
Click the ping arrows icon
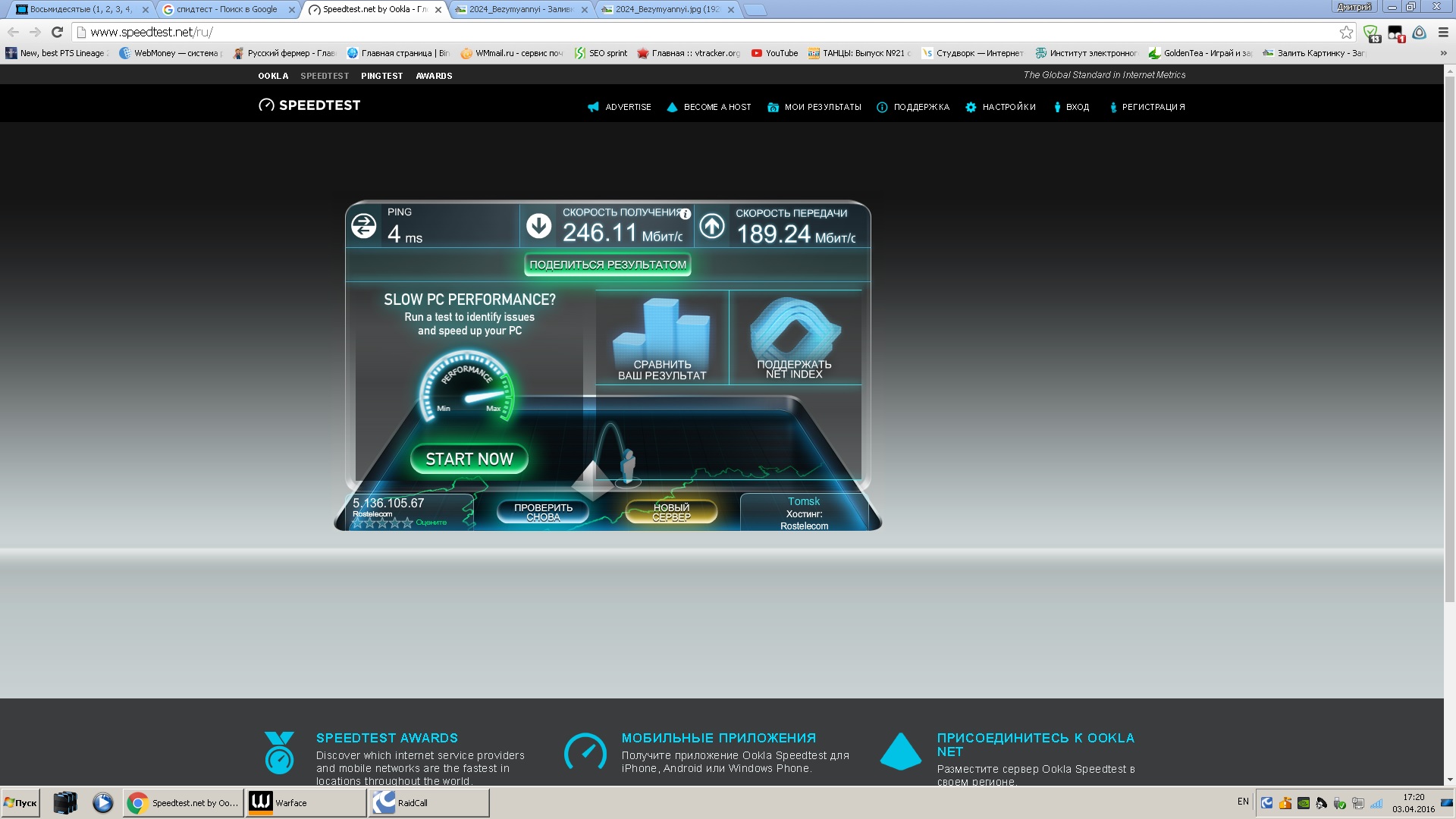[x=364, y=225]
